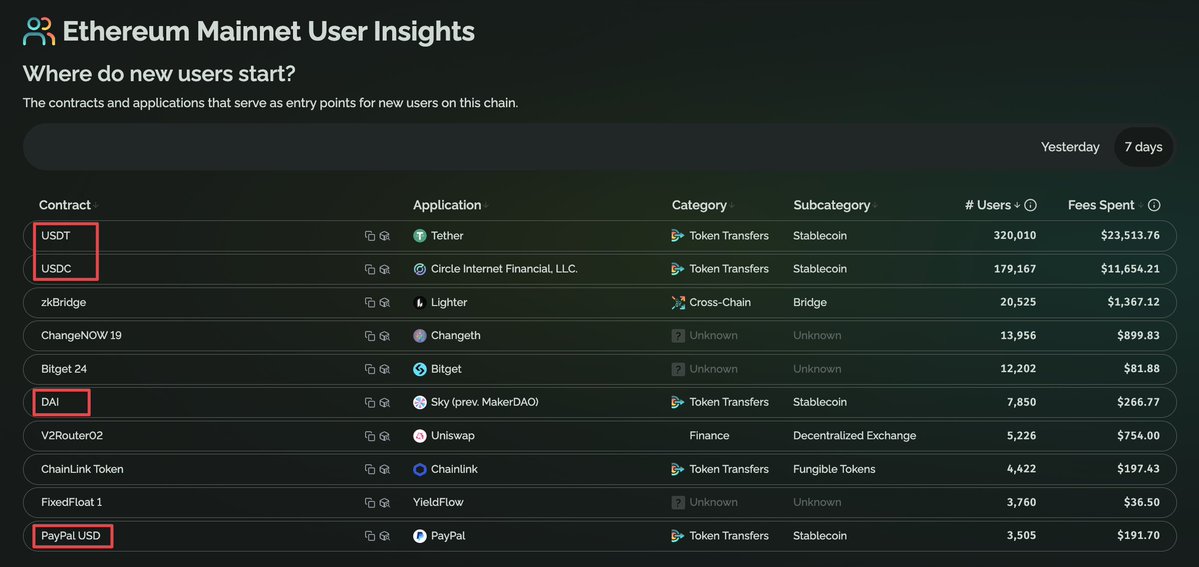Viewport: 1199px width, 567px height.
Task: Copy the USDC contract address
Action: (x=370, y=269)
